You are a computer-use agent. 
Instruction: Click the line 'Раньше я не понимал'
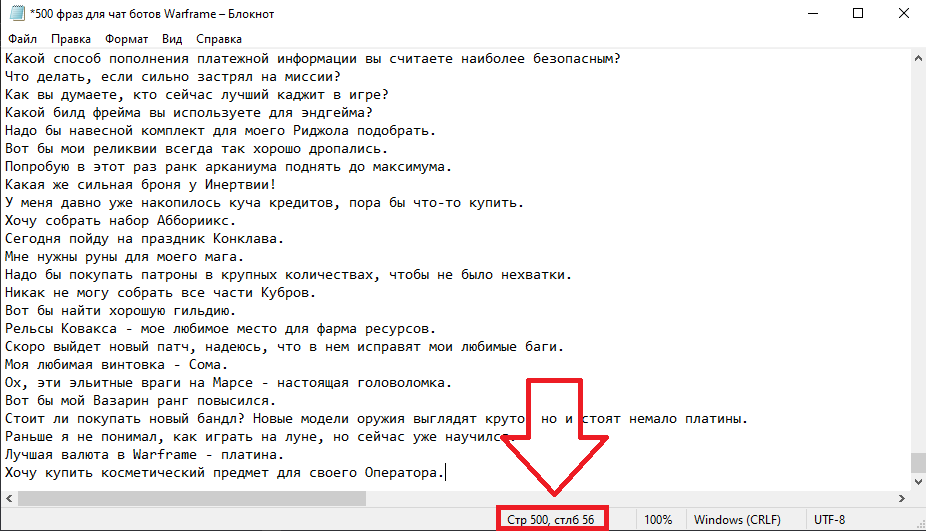260,437
